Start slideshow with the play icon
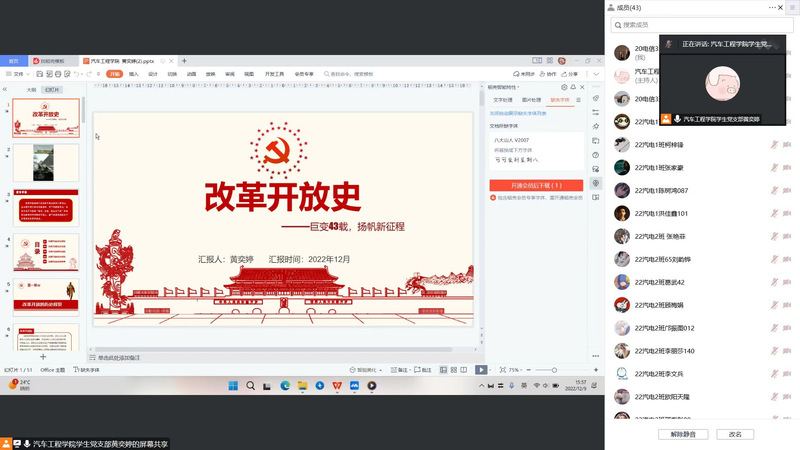This screenshot has height=450, width=800. tap(481, 370)
